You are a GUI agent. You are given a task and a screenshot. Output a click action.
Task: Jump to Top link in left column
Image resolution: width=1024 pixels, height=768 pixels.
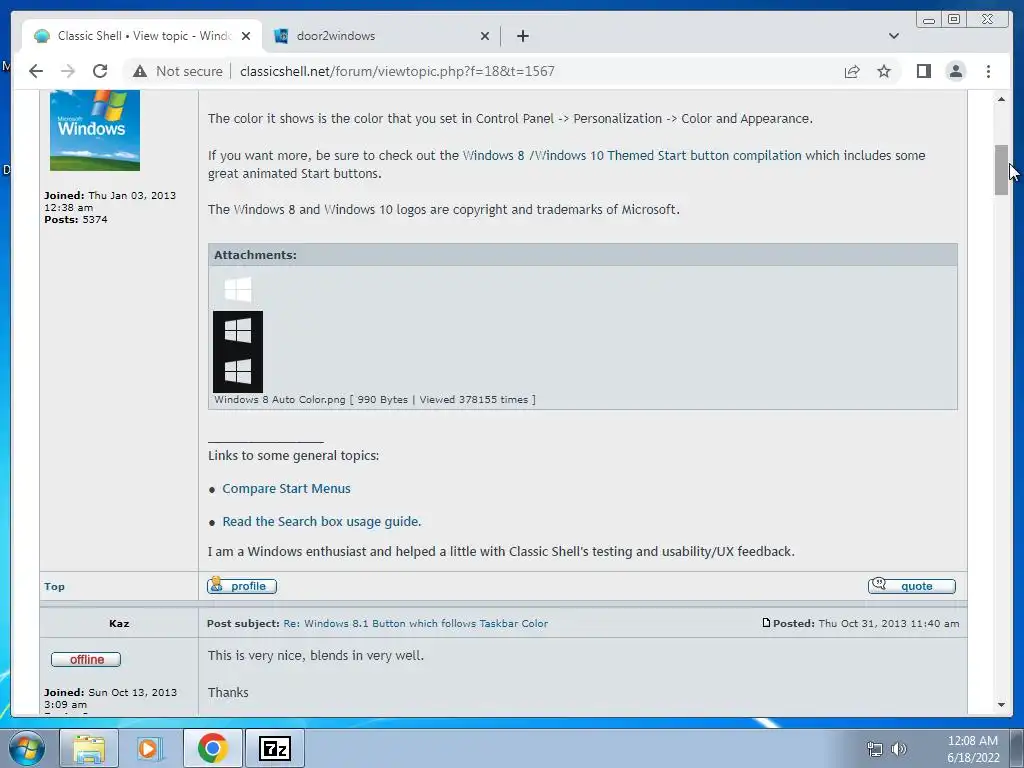point(54,586)
